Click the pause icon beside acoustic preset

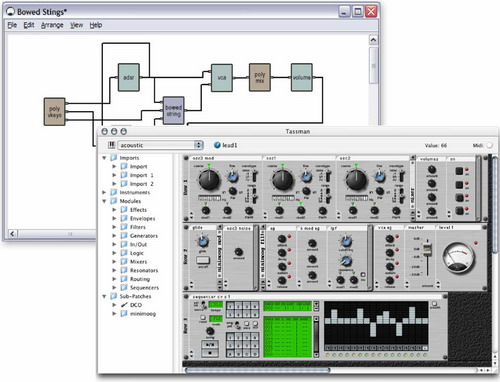(112, 145)
